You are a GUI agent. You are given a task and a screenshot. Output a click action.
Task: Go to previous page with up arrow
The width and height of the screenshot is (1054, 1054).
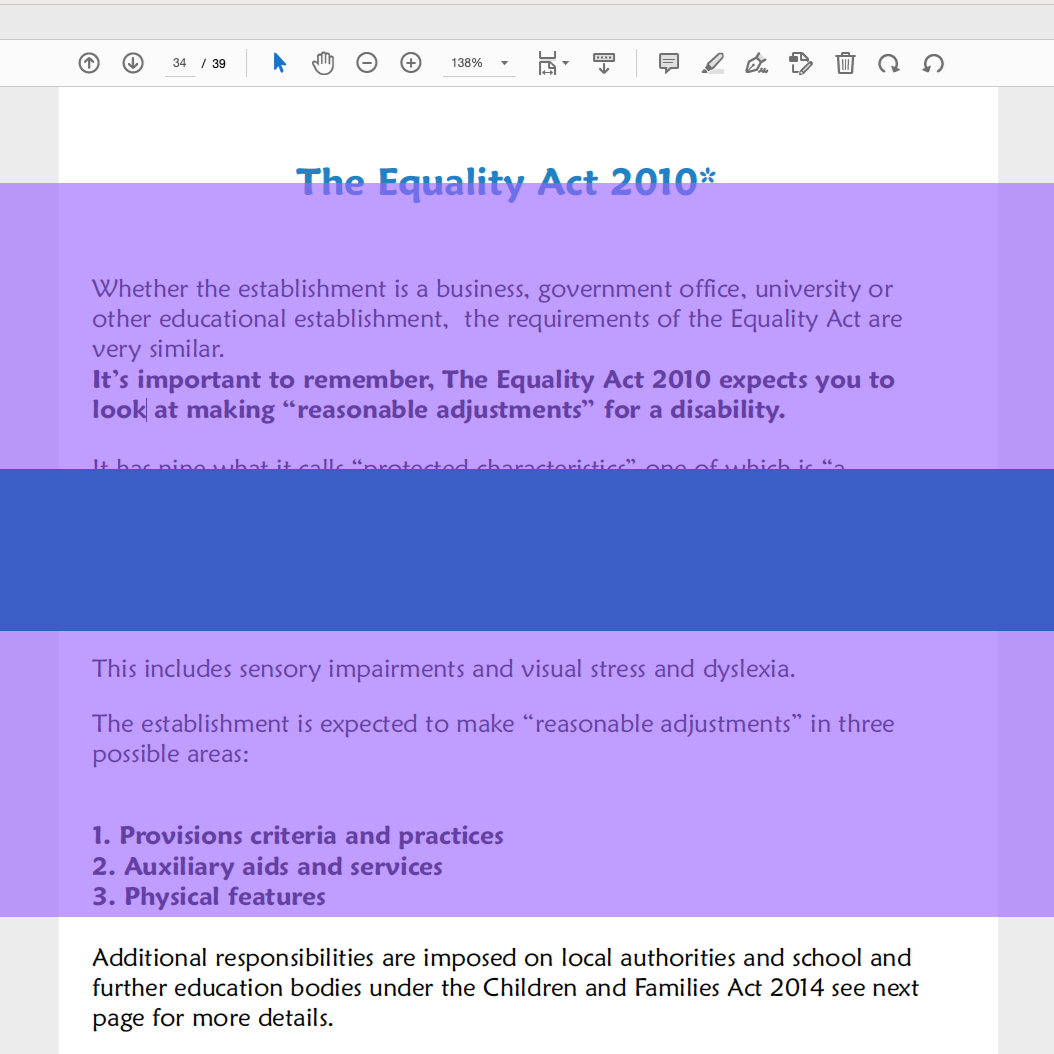[89, 63]
